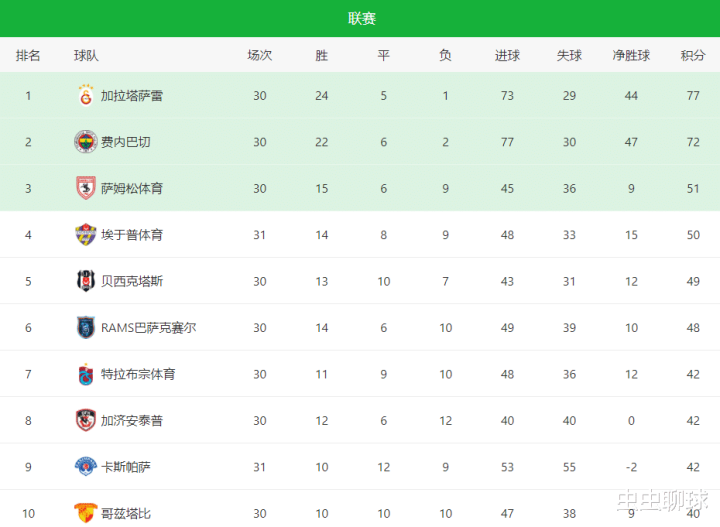Select the 联赛 tab header
This screenshot has width=720, height=527.
pos(362,18)
